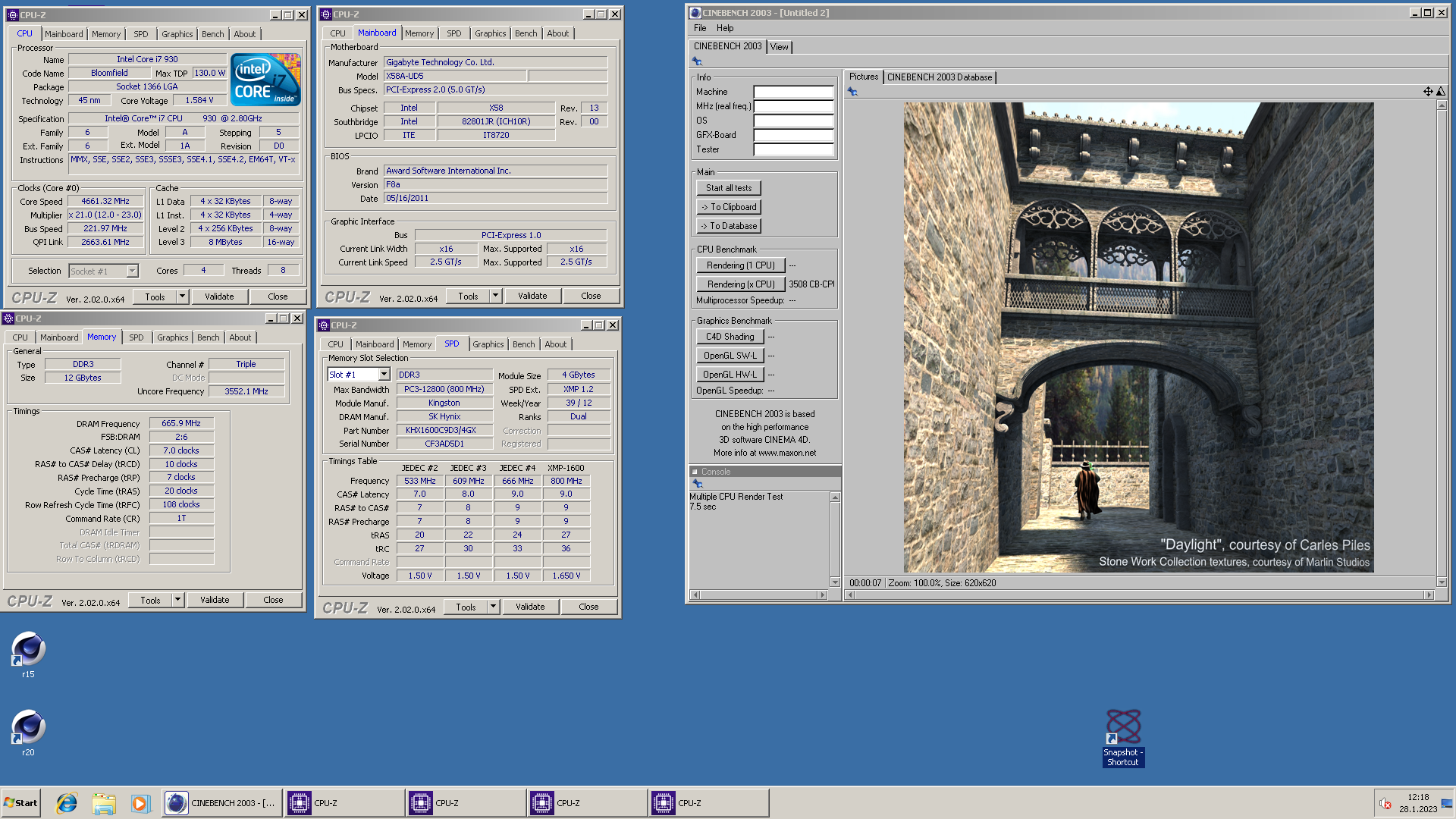1456x819 pixels.
Task: Click the network icon in system tray
Action: pos(1446,804)
